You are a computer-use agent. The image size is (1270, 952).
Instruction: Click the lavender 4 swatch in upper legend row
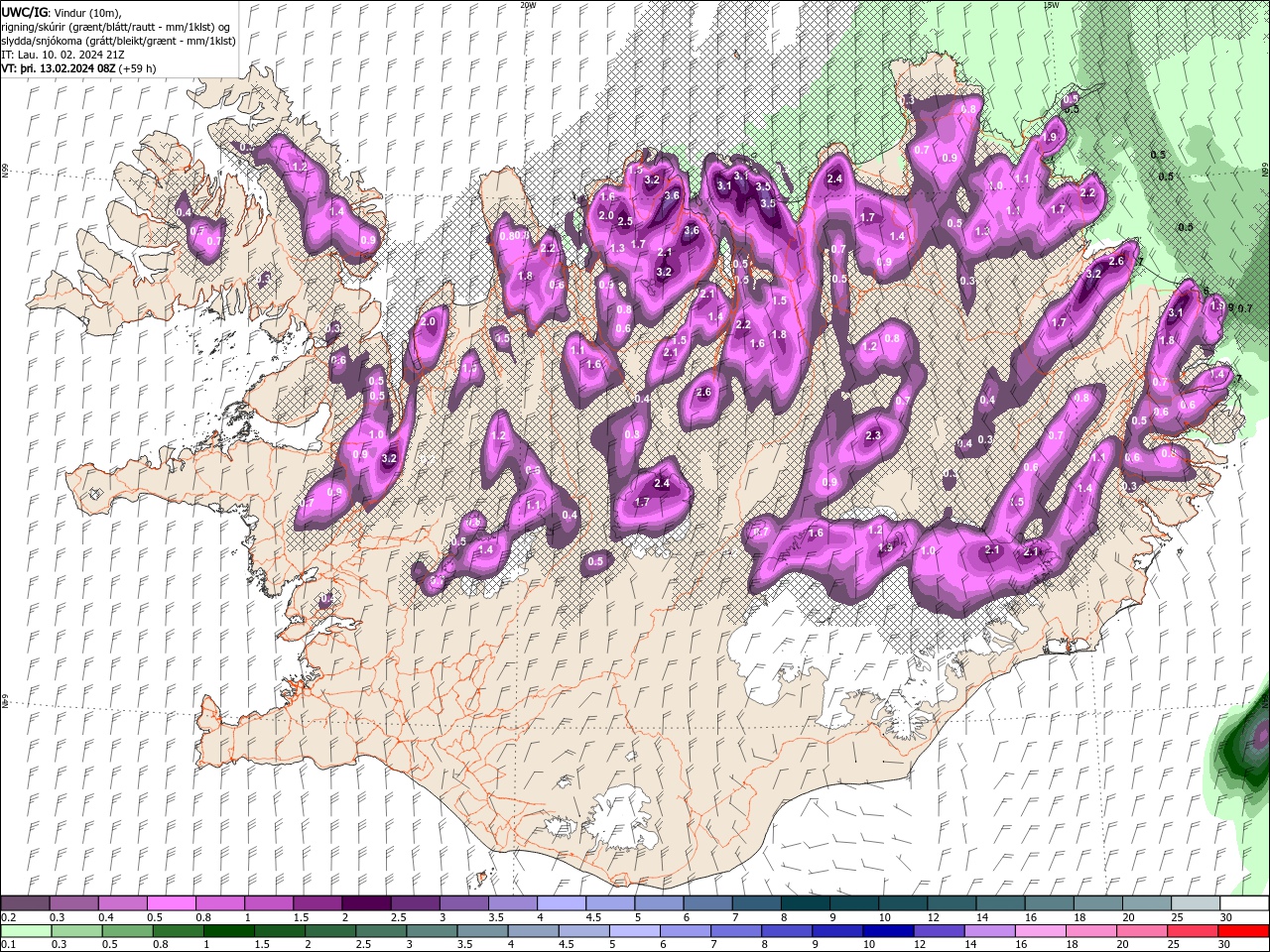click(561, 903)
